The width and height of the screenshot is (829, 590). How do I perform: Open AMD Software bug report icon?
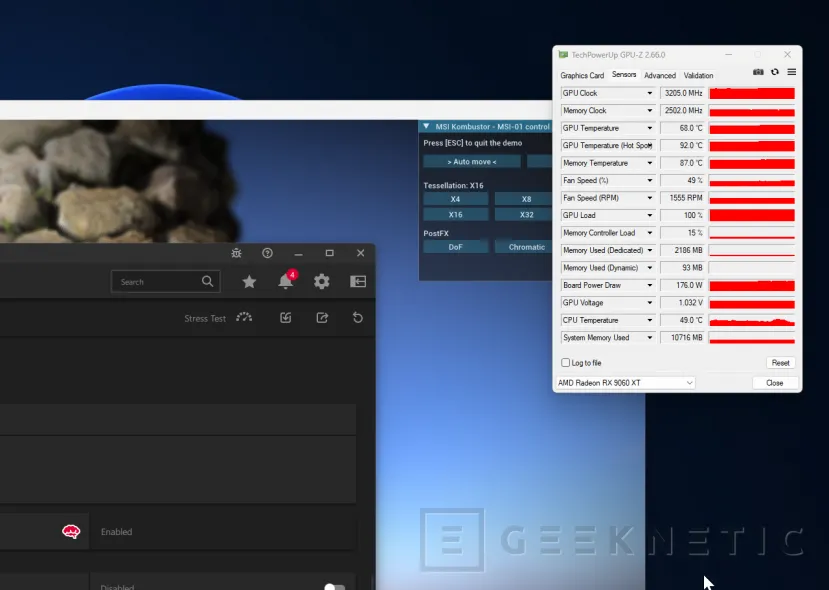pos(236,253)
